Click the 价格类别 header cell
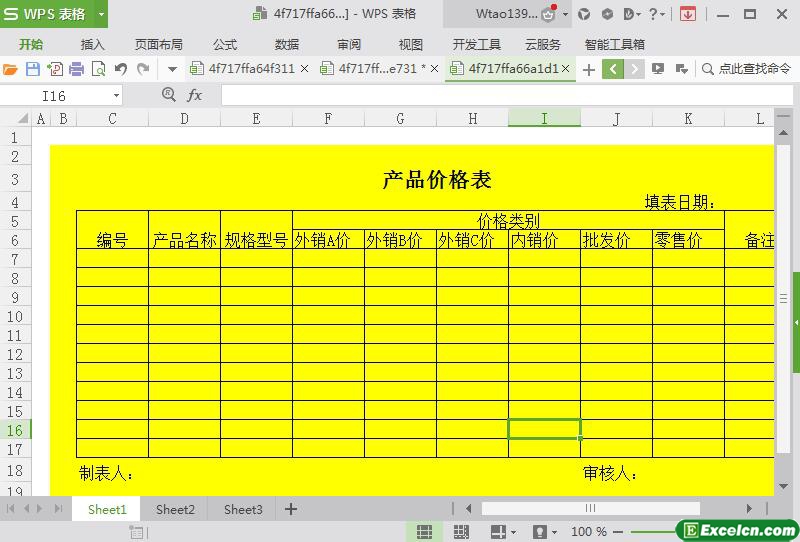The image size is (800, 542). click(x=508, y=220)
